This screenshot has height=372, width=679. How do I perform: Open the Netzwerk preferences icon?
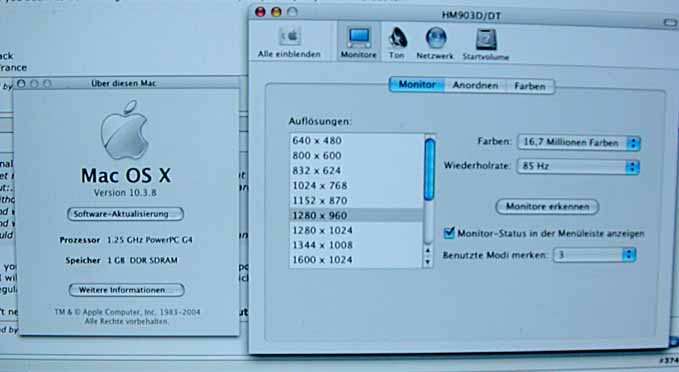[435, 42]
